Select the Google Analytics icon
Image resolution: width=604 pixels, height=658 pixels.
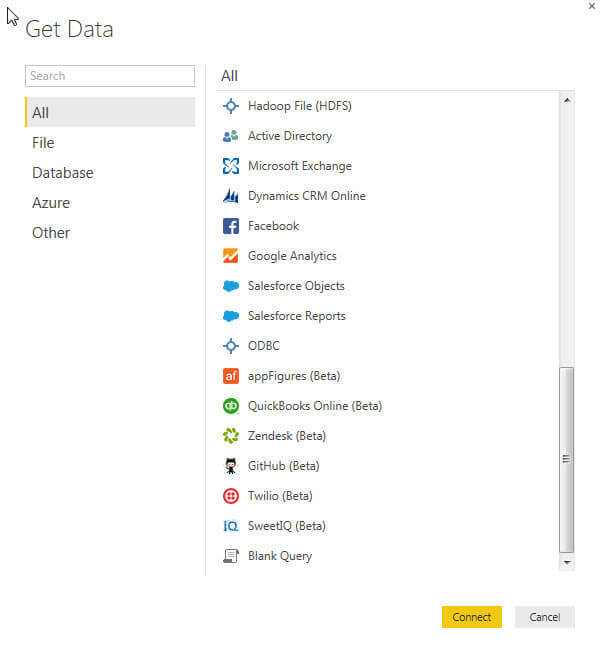231,256
